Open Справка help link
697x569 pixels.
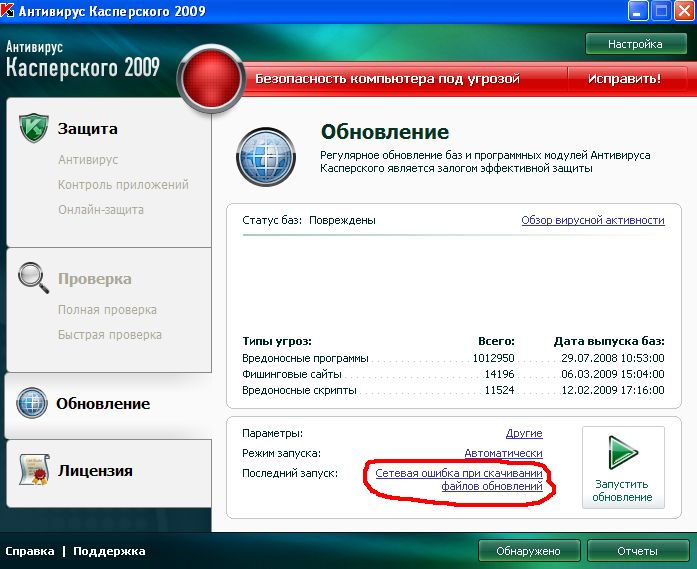point(30,551)
